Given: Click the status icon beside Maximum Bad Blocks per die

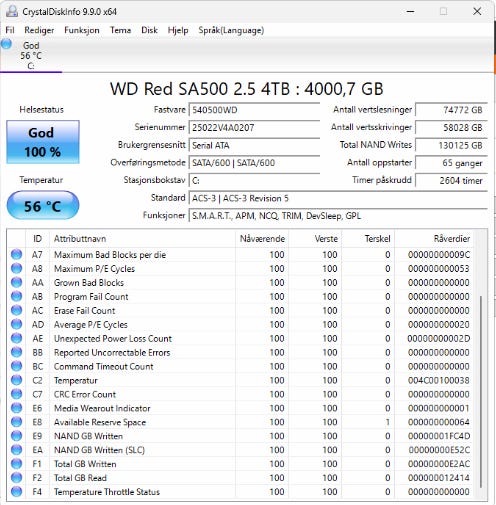Looking at the screenshot, I should coord(16,254).
